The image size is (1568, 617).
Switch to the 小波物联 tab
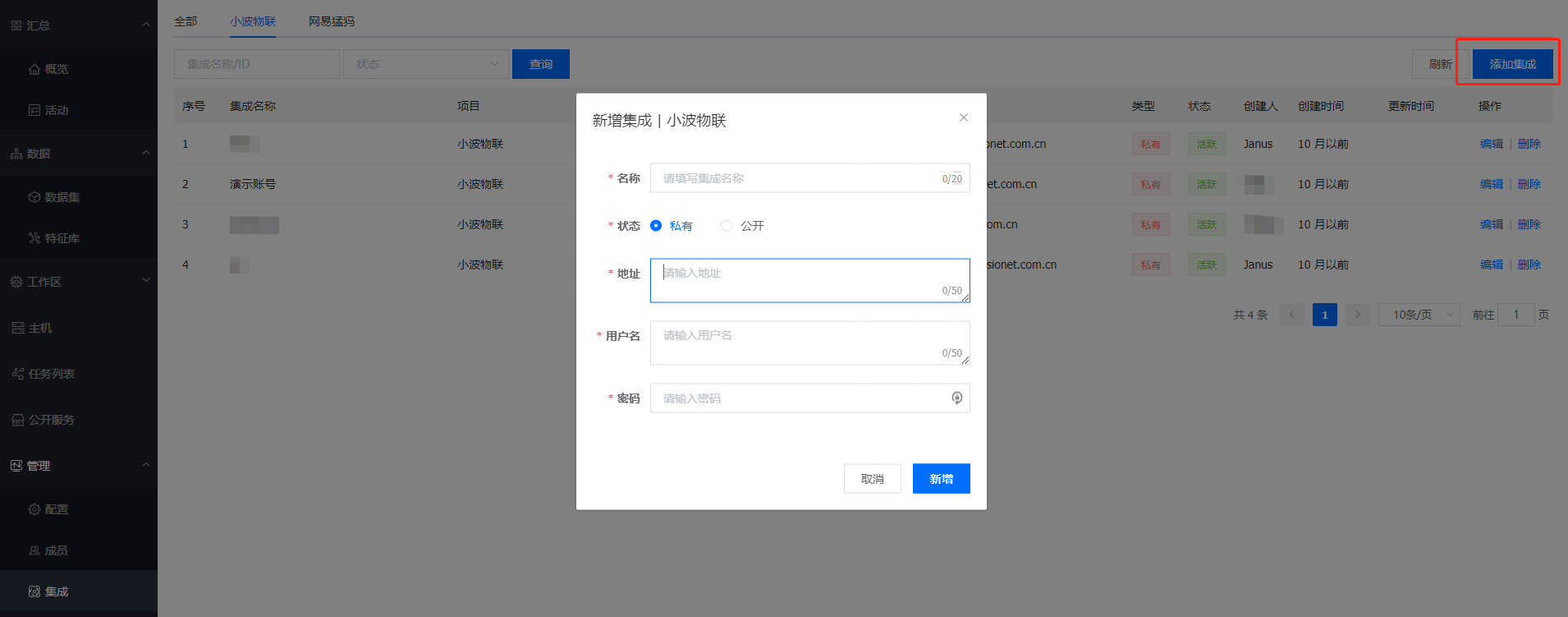coord(253,21)
